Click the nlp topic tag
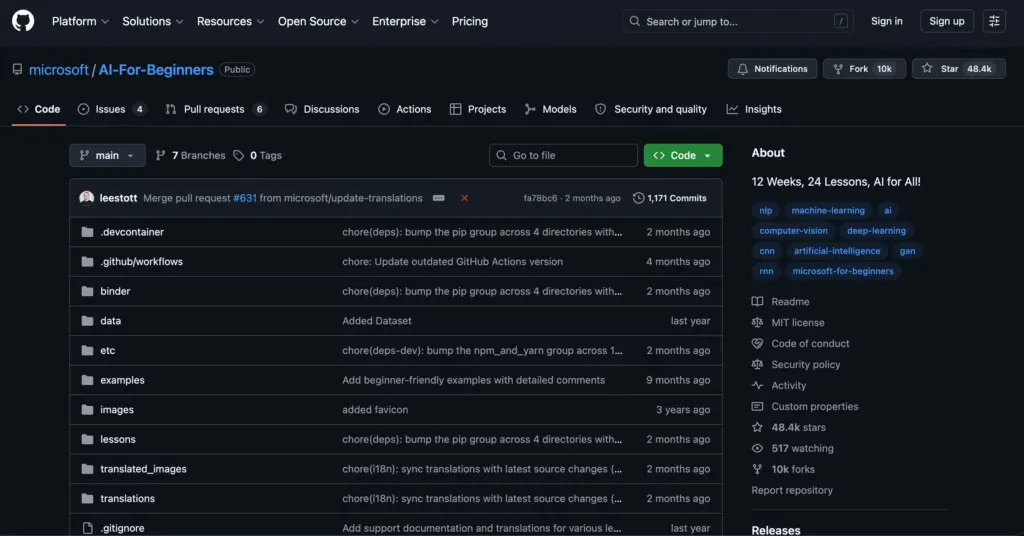 (765, 210)
